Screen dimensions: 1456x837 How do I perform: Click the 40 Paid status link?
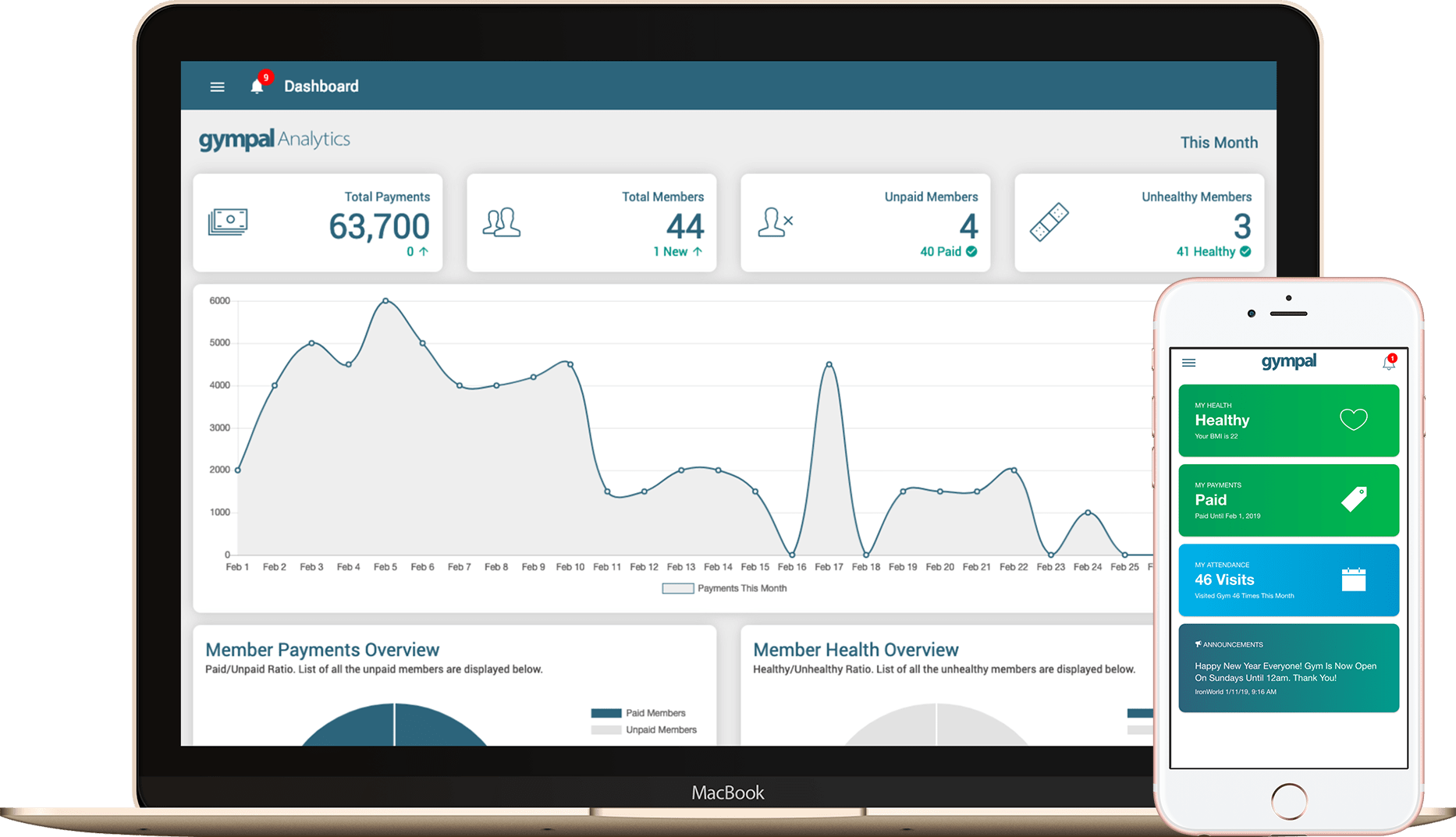(947, 251)
